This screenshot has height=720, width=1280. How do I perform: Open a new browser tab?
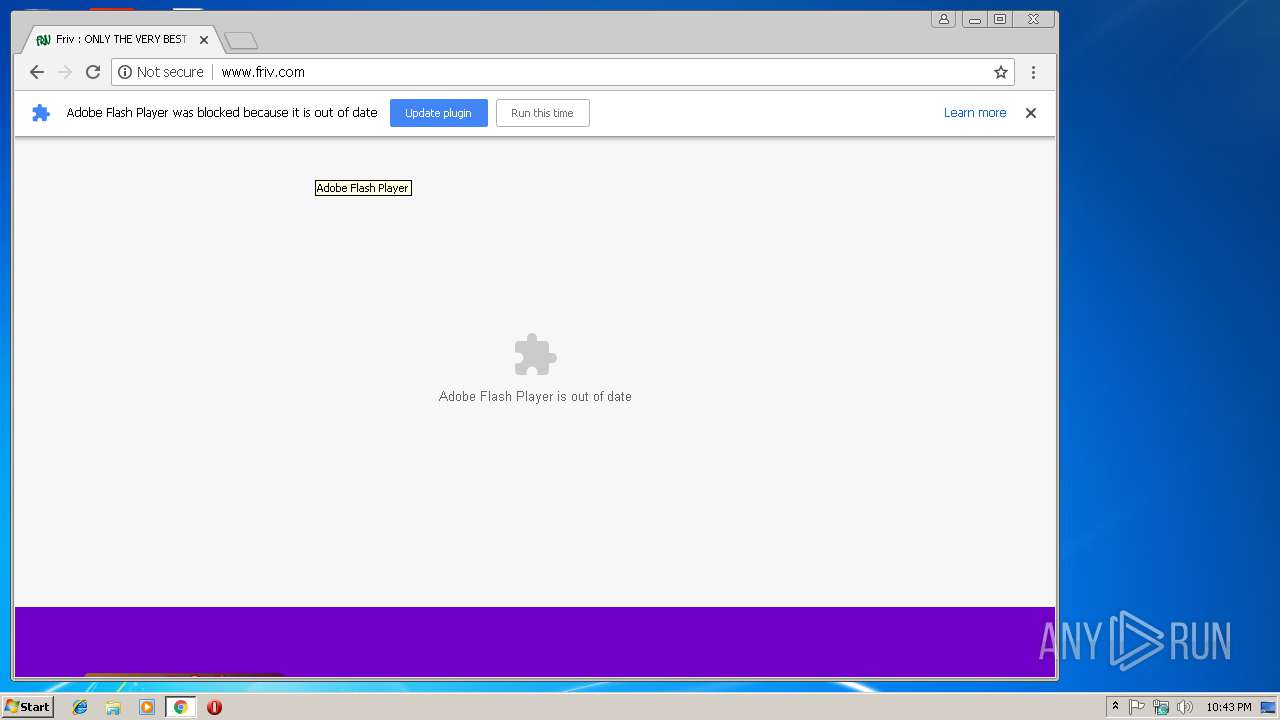[x=241, y=41]
